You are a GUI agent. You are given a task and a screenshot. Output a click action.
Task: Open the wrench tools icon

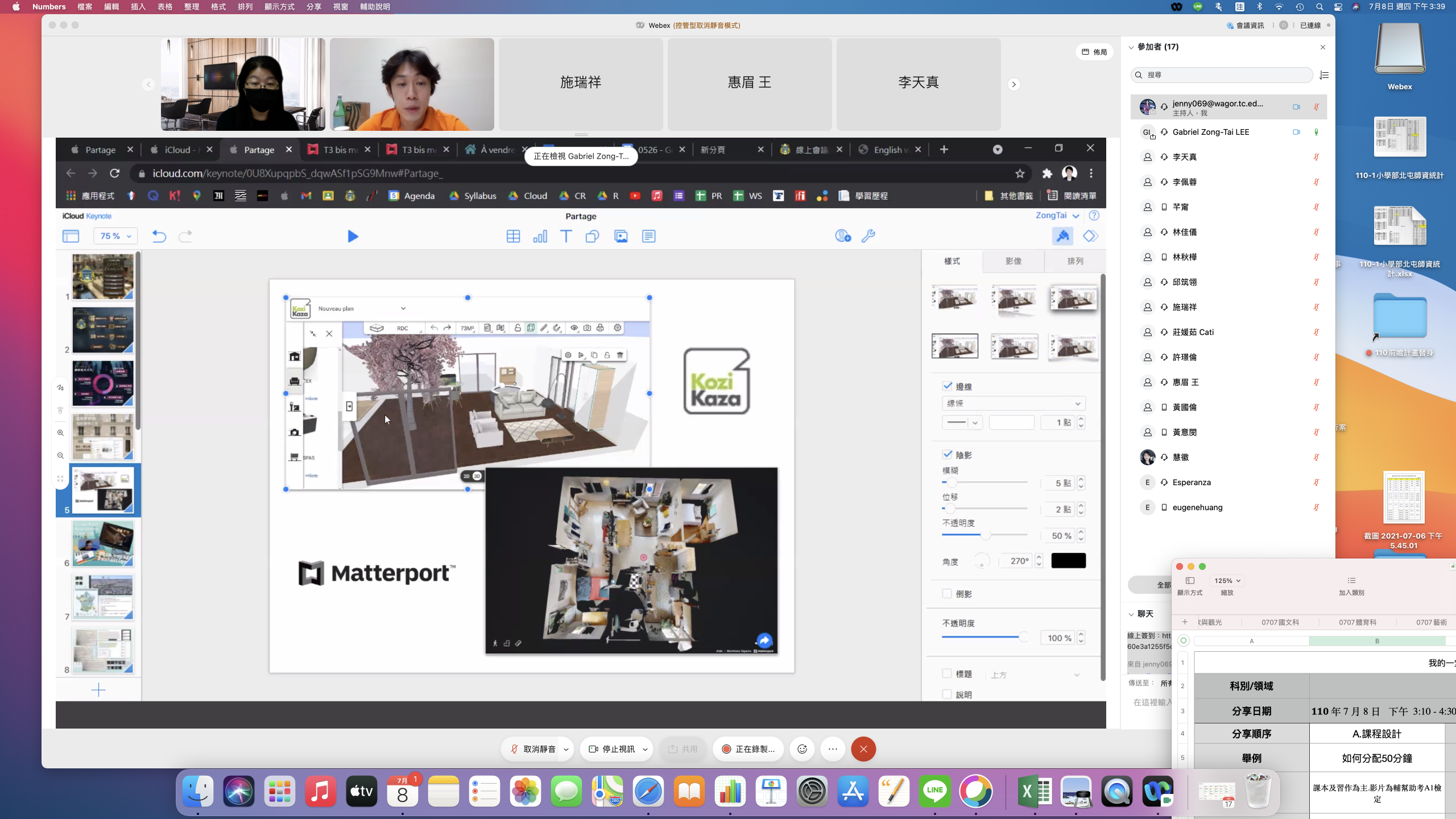[x=868, y=236]
